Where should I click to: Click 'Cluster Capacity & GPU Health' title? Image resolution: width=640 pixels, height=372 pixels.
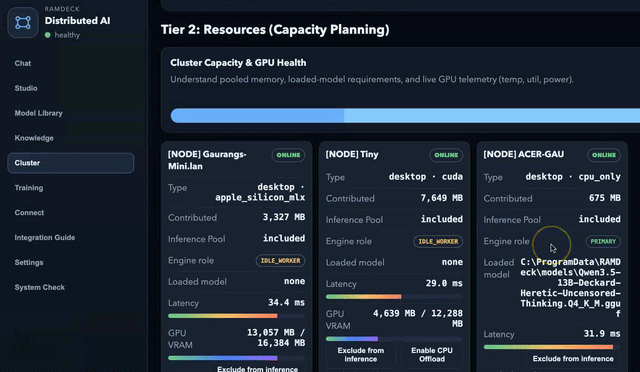238,62
